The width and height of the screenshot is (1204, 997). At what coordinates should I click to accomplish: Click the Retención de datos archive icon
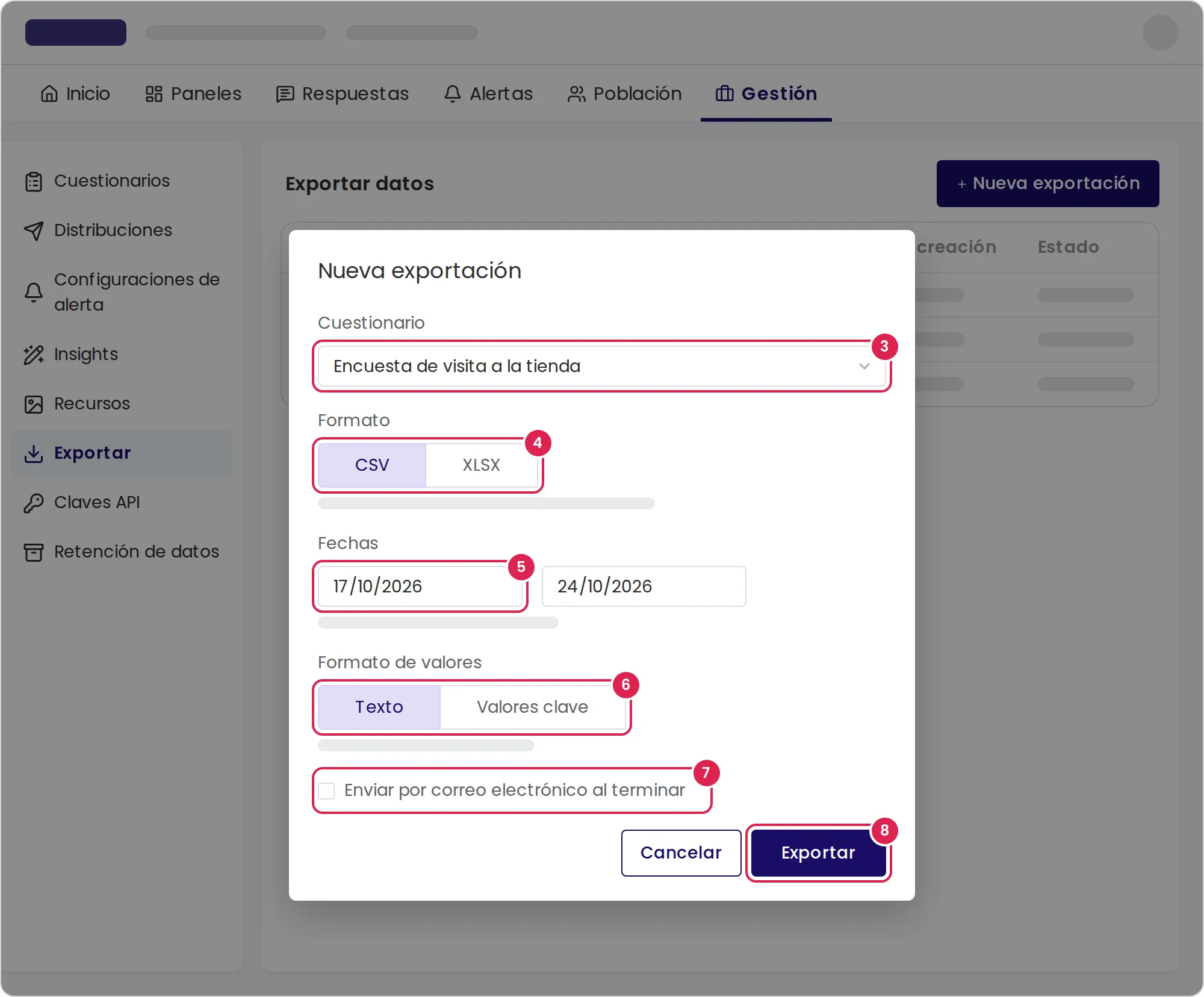tap(34, 552)
